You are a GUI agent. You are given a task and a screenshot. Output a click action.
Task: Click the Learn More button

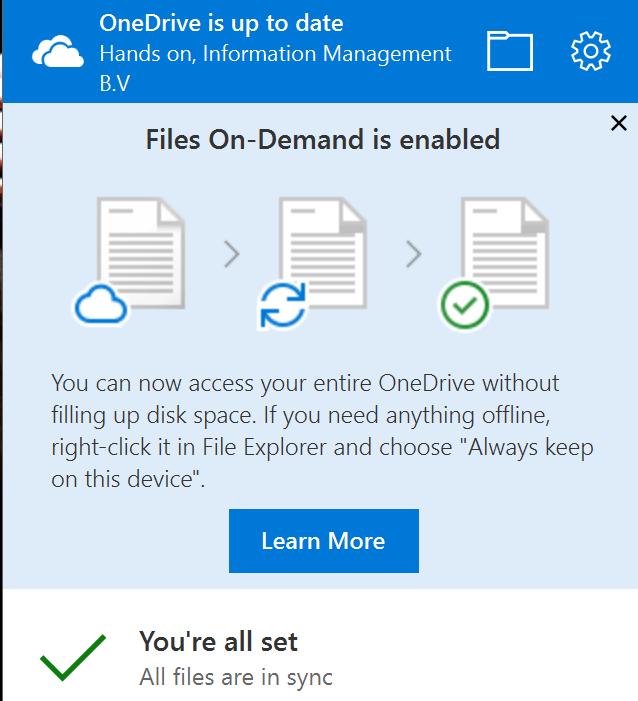tap(323, 541)
